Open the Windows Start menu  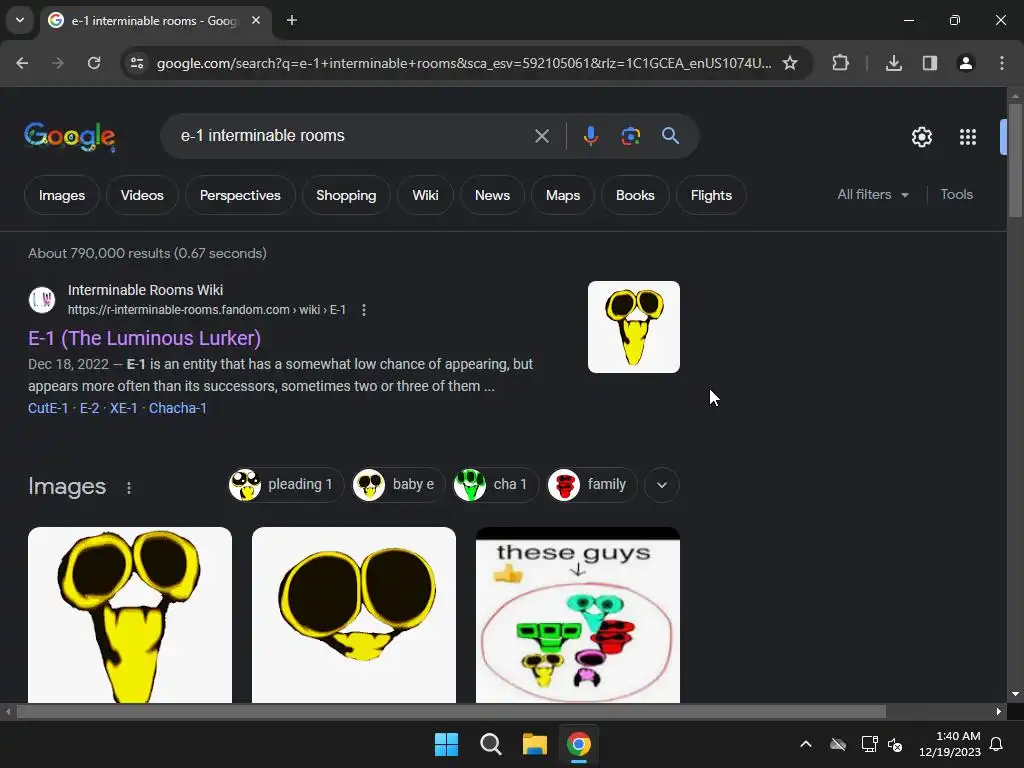(447, 744)
